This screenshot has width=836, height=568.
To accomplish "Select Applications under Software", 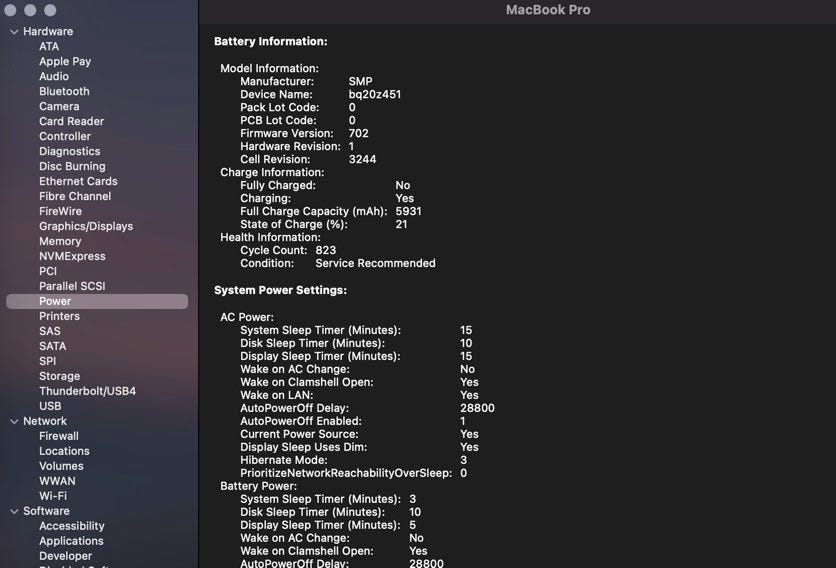I will point(71,541).
